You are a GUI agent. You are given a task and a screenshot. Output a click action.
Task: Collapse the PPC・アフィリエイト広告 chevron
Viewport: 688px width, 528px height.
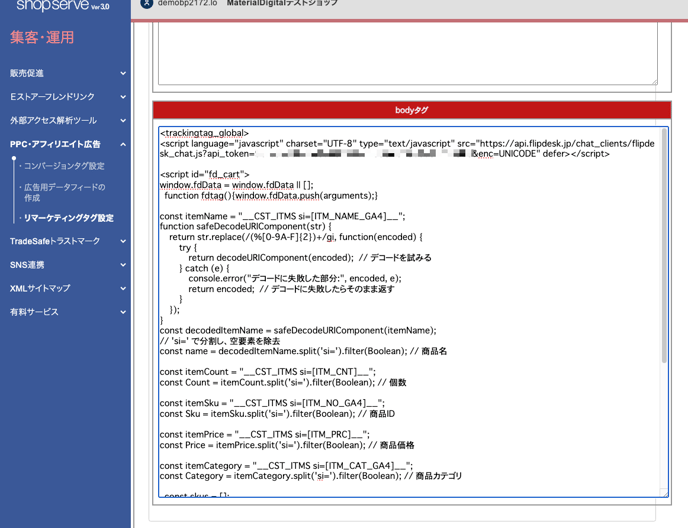click(123, 144)
